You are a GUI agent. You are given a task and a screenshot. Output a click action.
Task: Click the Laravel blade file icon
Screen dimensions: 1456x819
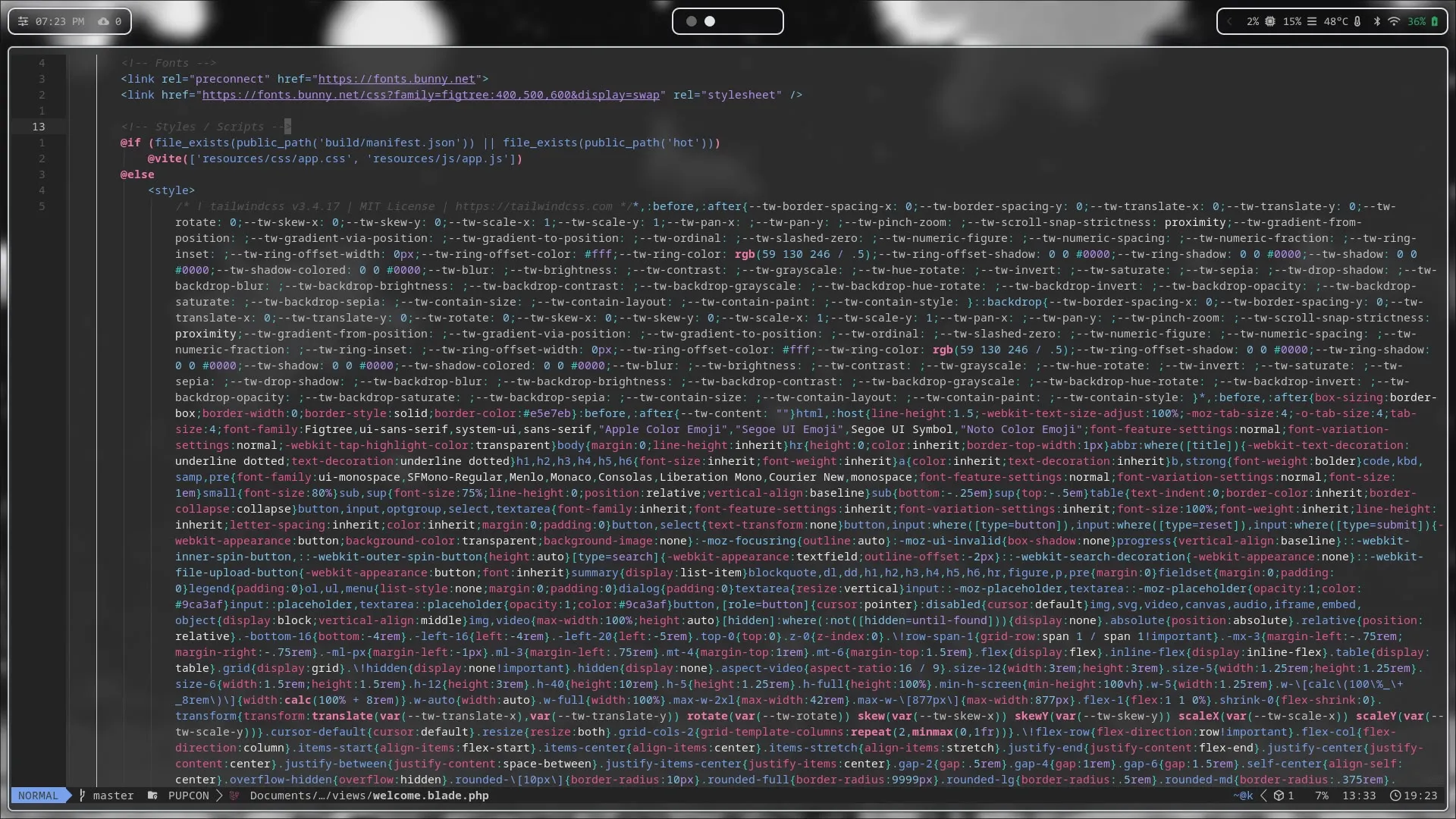234,795
